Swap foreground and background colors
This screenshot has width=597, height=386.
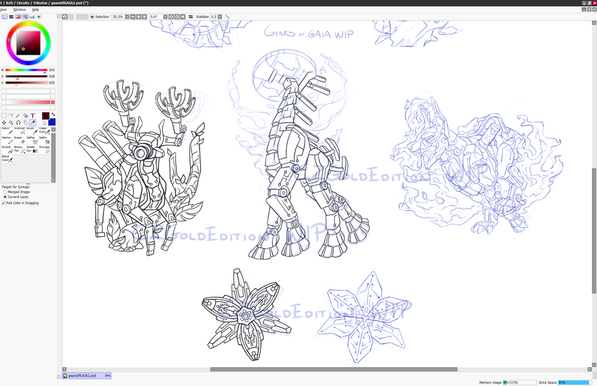click(53, 114)
